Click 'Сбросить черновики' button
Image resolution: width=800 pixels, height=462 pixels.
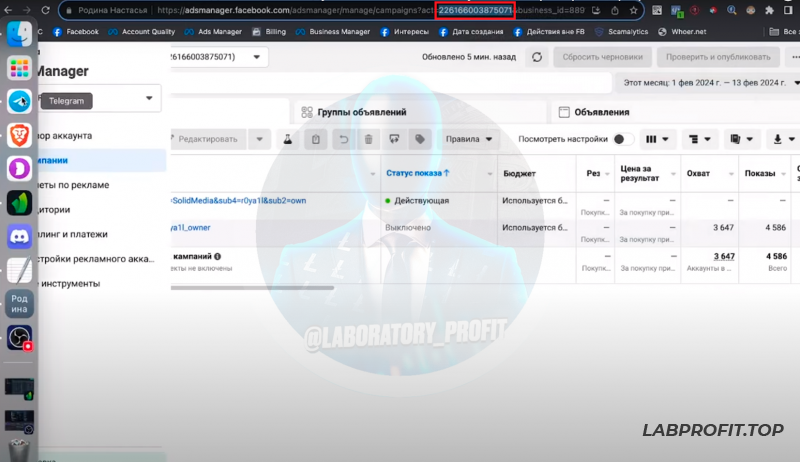click(x=603, y=57)
